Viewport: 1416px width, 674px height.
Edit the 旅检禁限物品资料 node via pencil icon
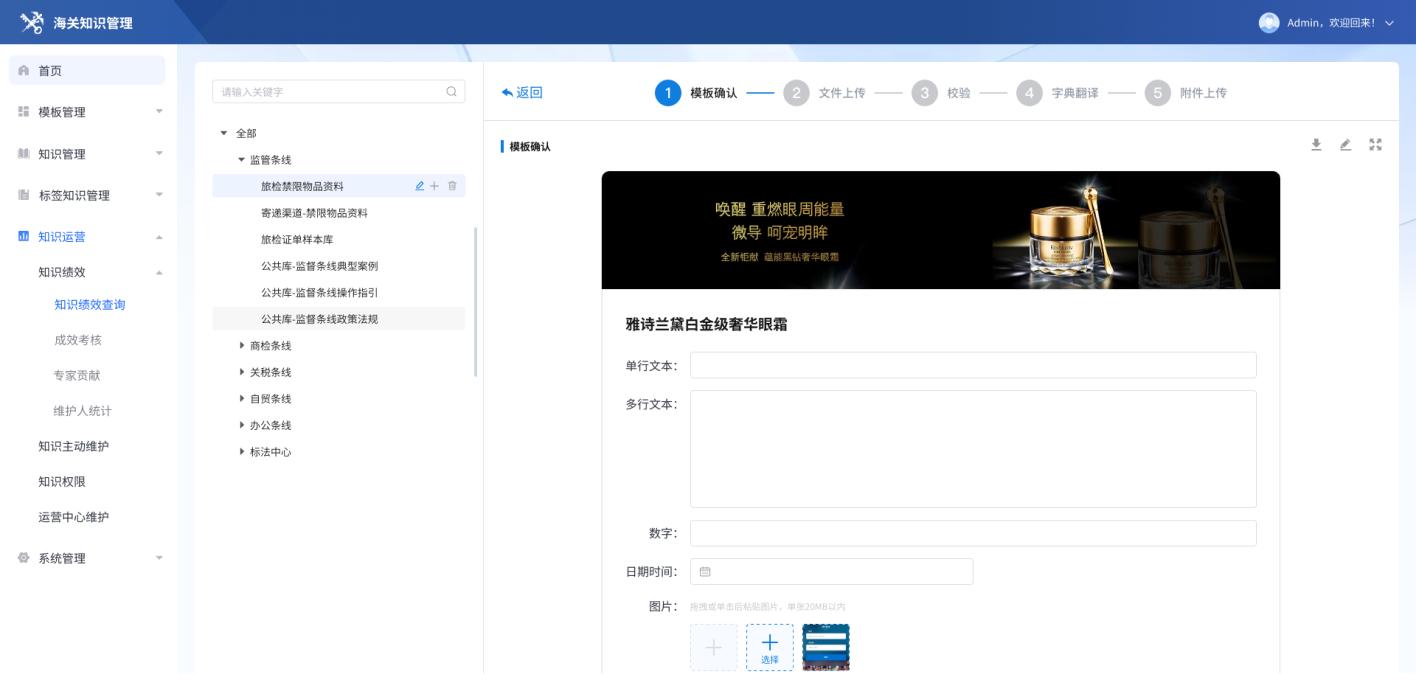[420, 186]
